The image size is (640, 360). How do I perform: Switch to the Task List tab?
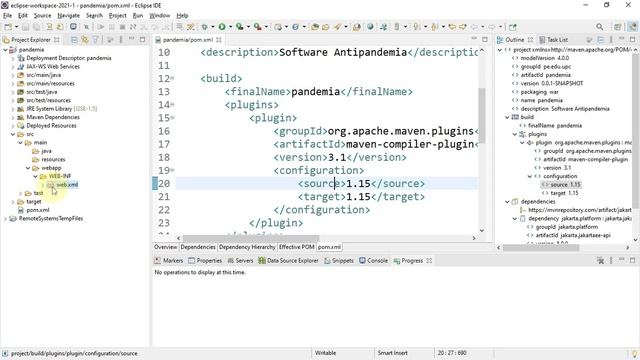click(553, 40)
